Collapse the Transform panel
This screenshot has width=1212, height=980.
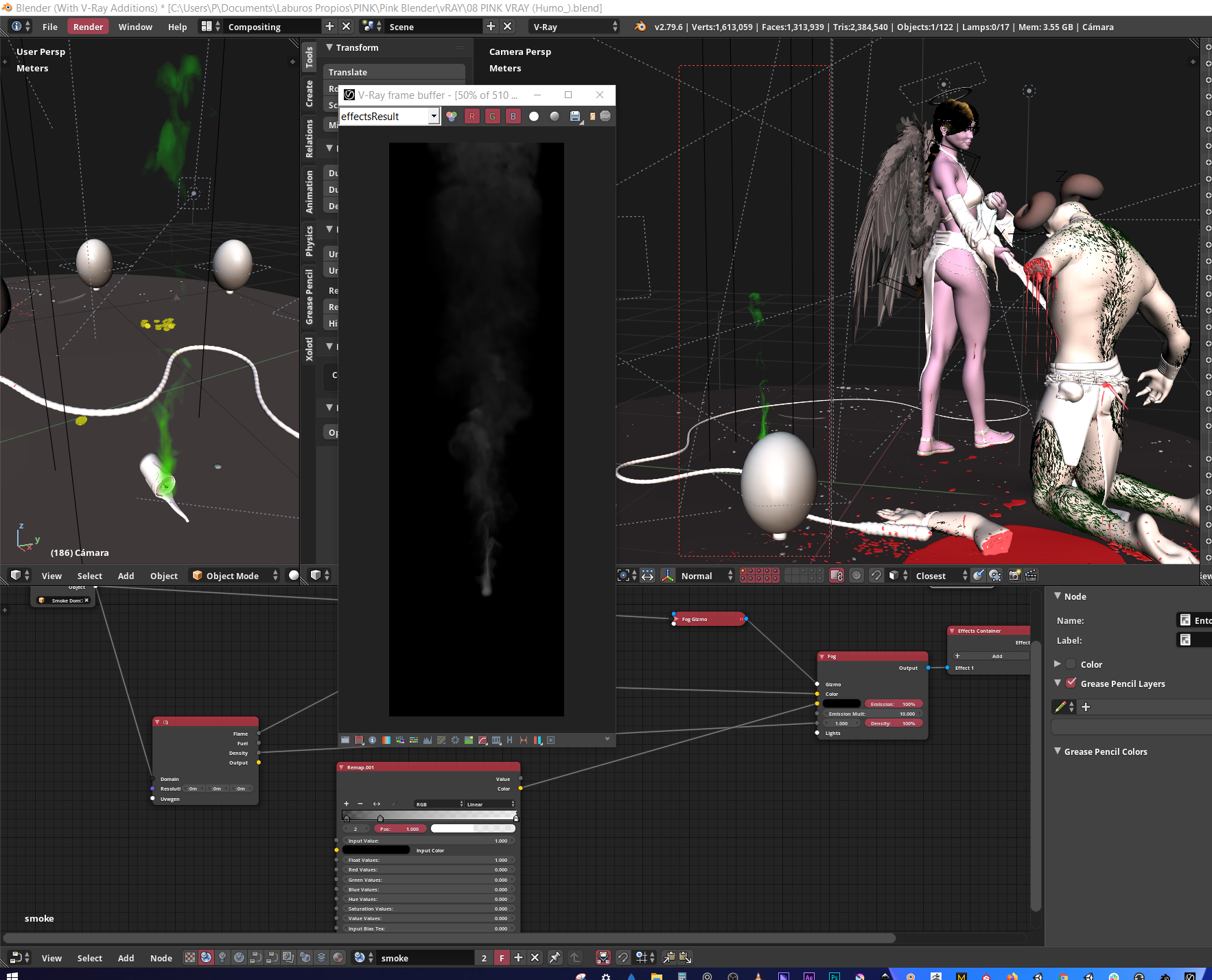[x=329, y=47]
